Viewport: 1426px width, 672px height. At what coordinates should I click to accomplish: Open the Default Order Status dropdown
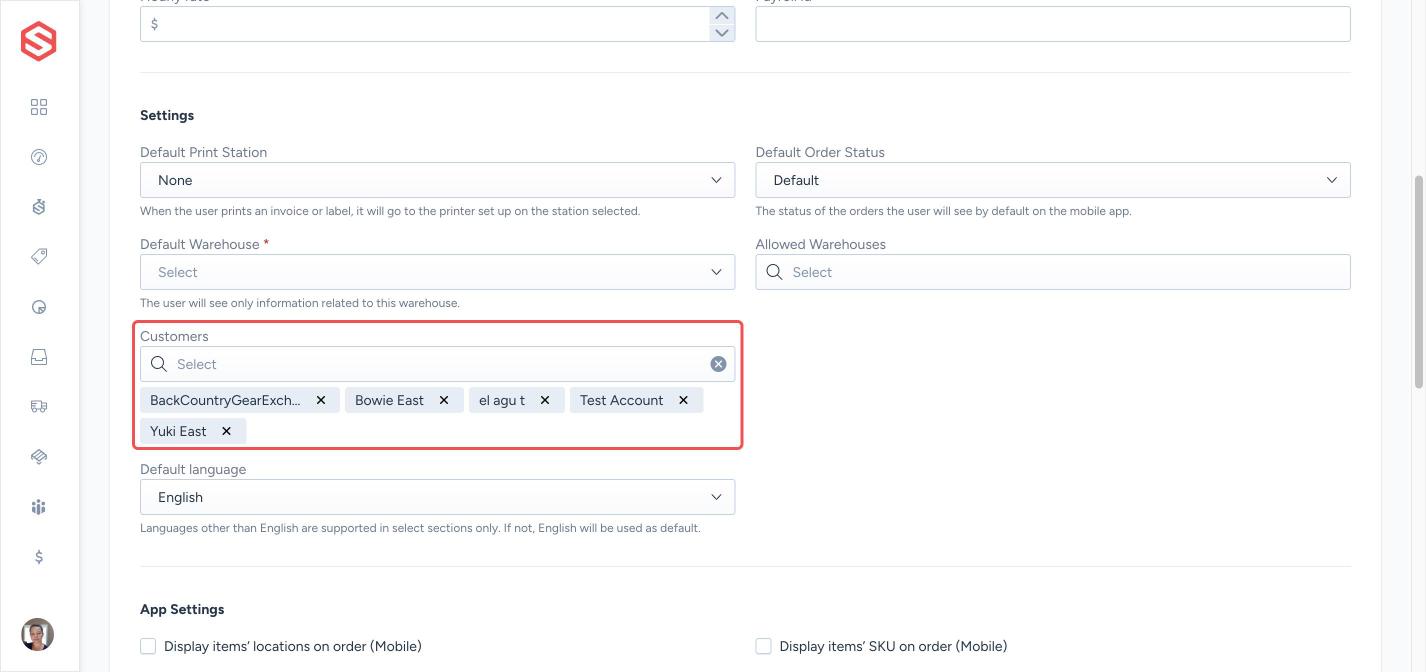(x=1052, y=180)
